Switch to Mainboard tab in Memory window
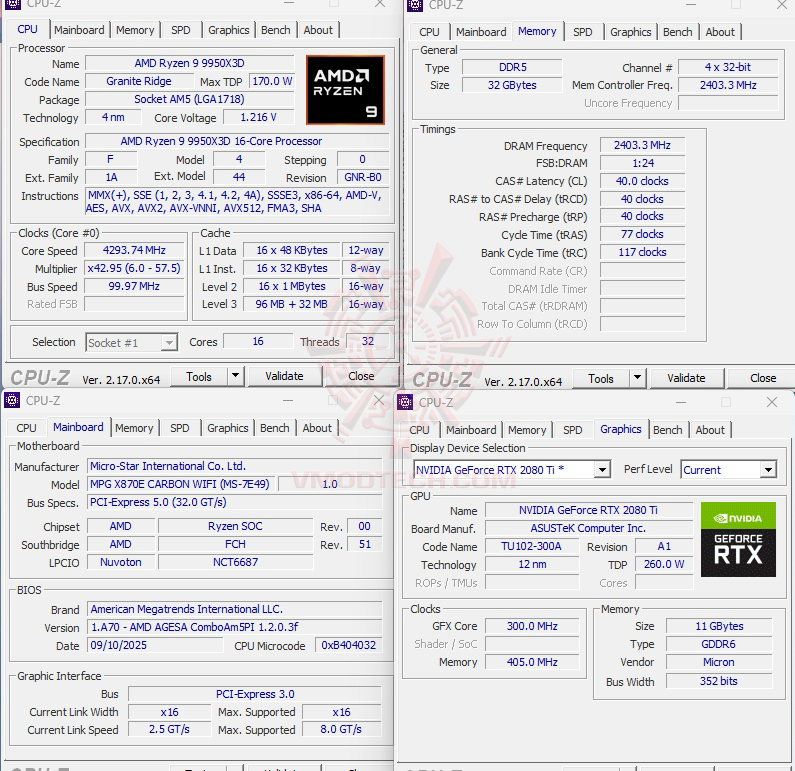This screenshot has height=771, width=795. click(481, 32)
